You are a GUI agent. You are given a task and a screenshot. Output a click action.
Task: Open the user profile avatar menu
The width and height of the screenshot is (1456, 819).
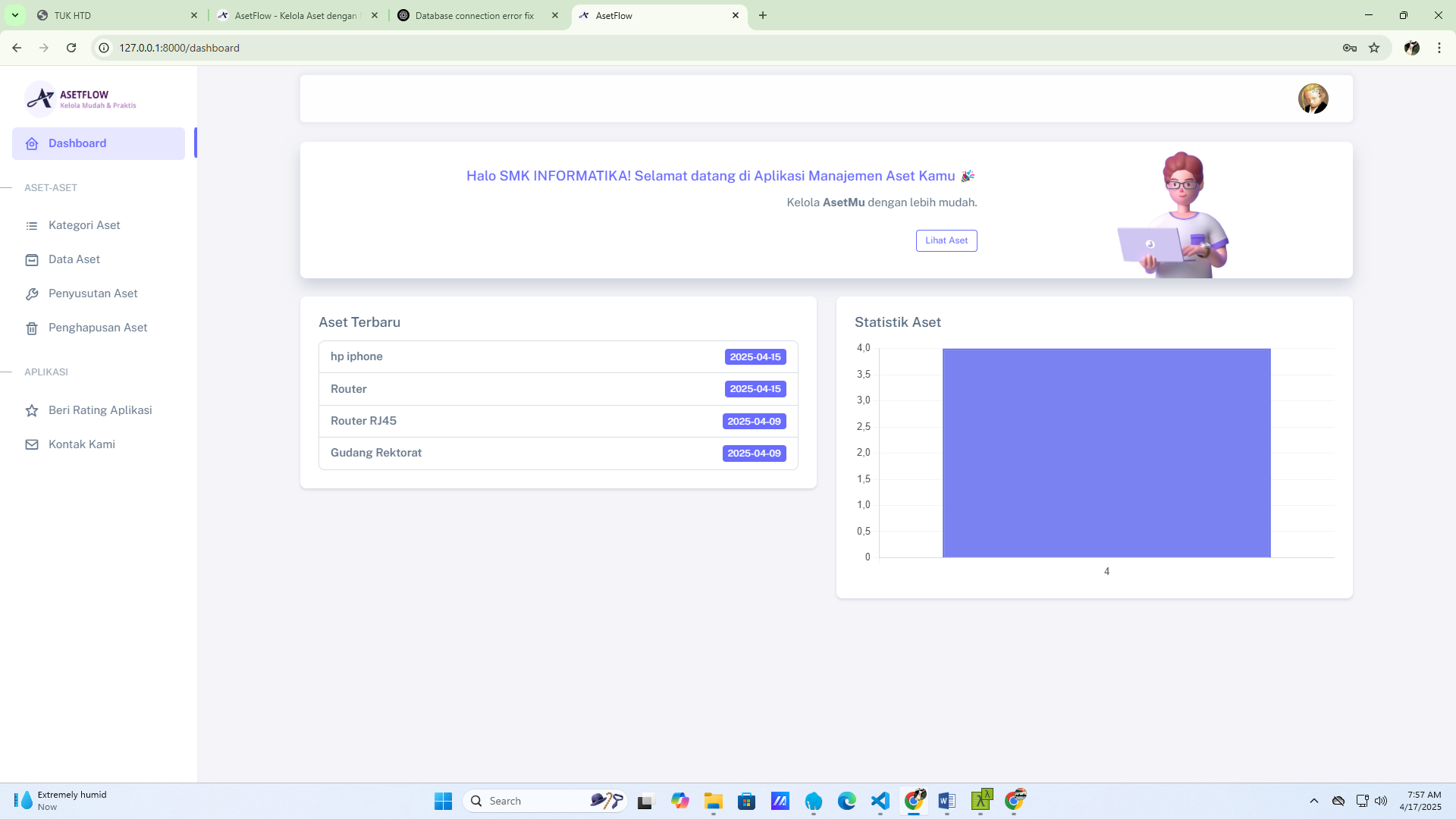[1313, 99]
